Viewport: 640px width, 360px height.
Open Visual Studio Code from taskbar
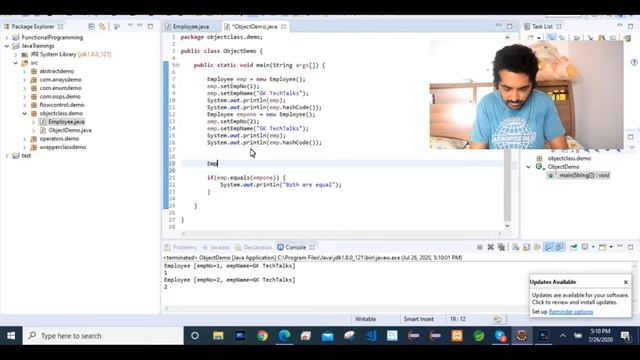pos(371,336)
